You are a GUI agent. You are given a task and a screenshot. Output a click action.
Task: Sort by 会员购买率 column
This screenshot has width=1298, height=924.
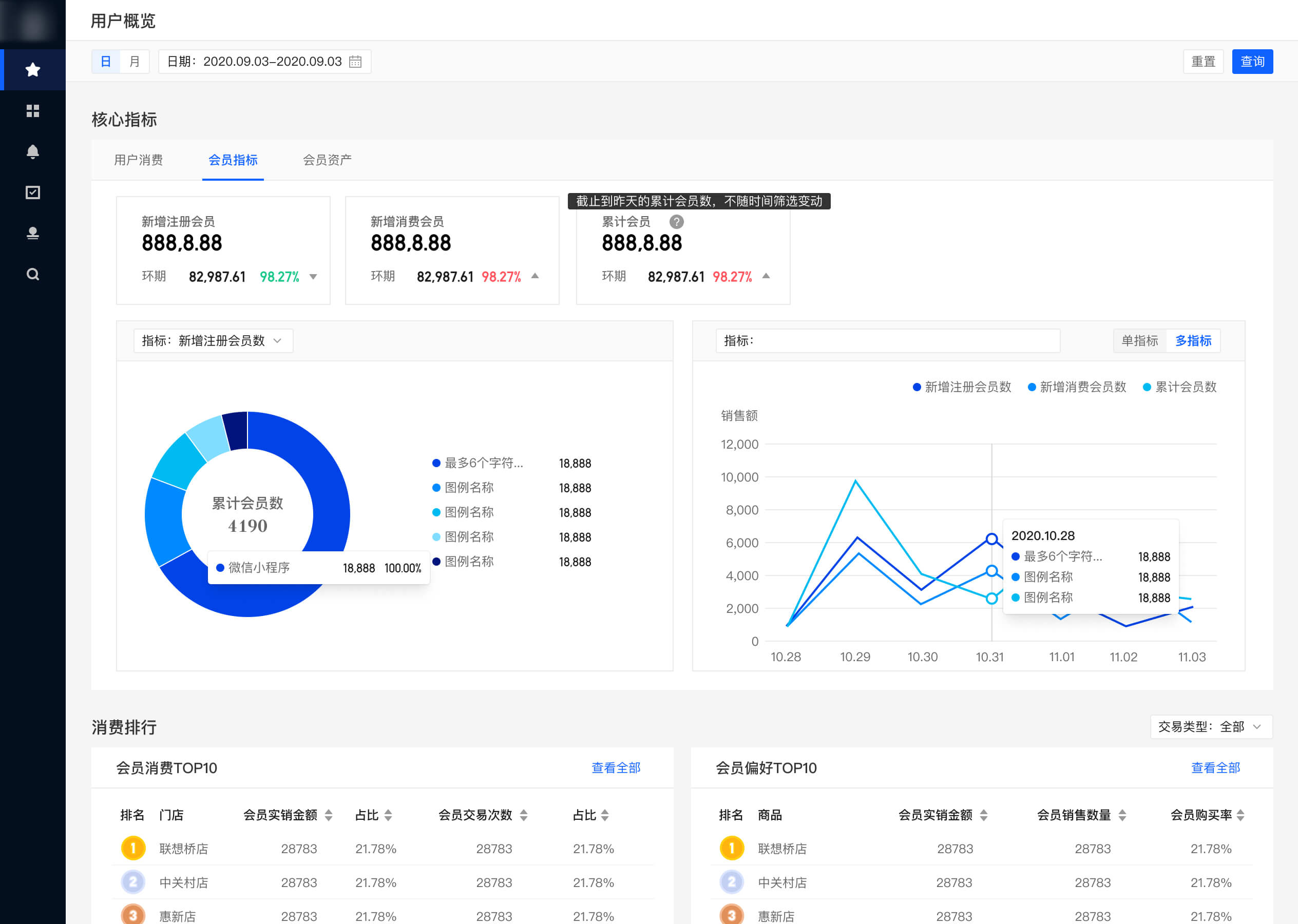click(x=1240, y=815)
